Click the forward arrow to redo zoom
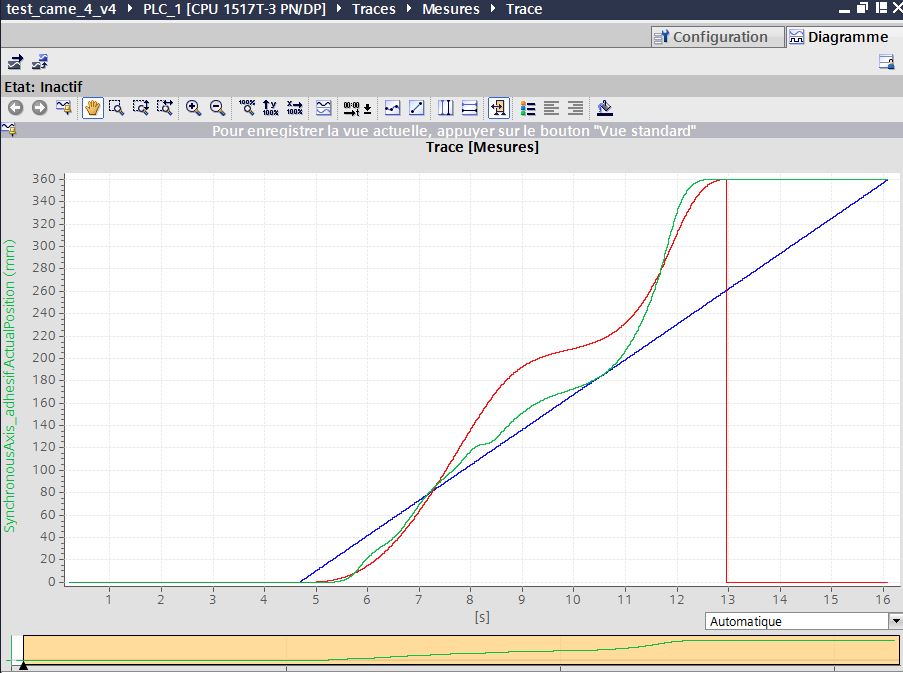Image resolution: width=903 pixels, height=673 pixels. click(39, 108)
